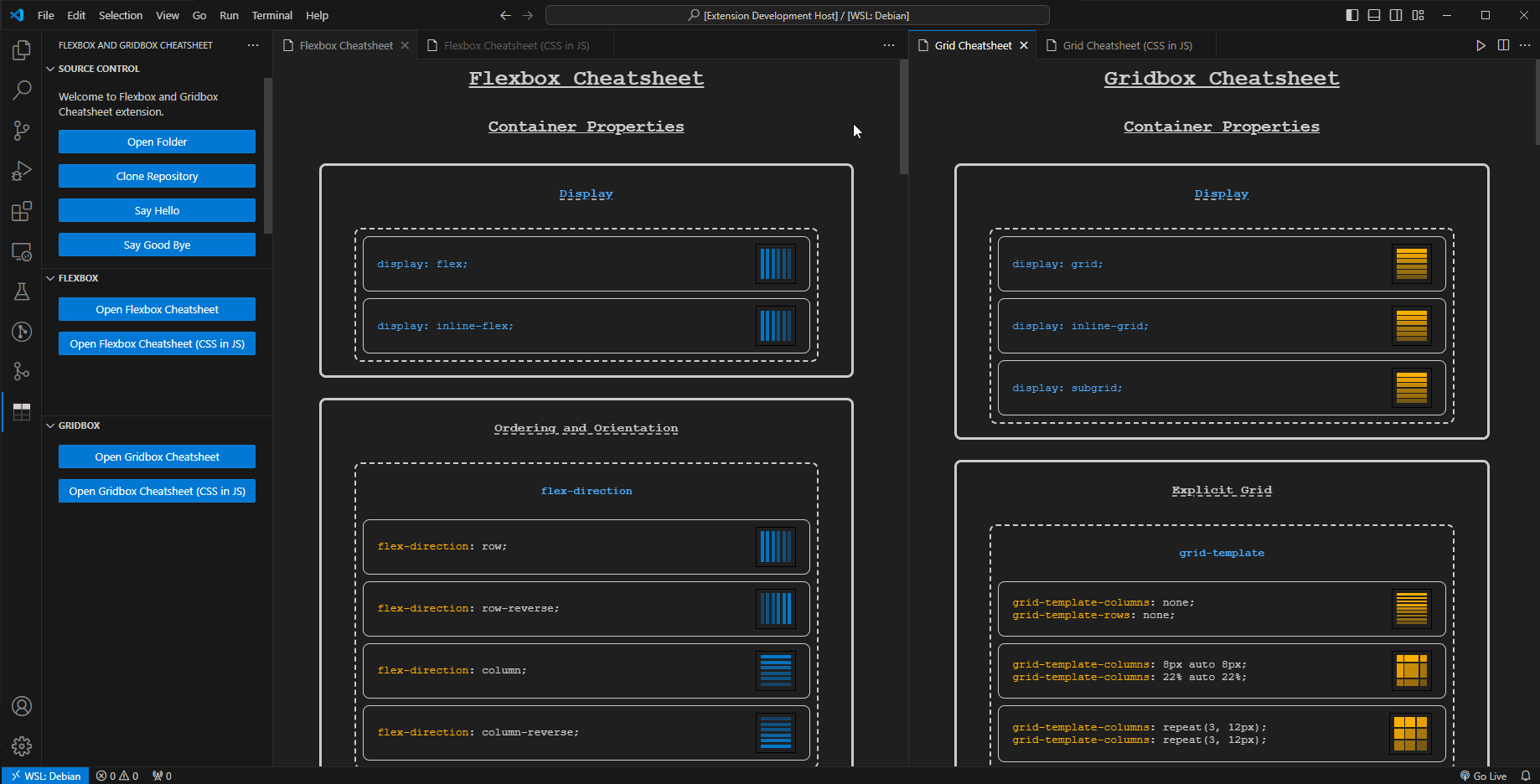This screenshot has width=1540, height=784.
Task: Open the Explorer view in activity bar
Action: point(22,50)
